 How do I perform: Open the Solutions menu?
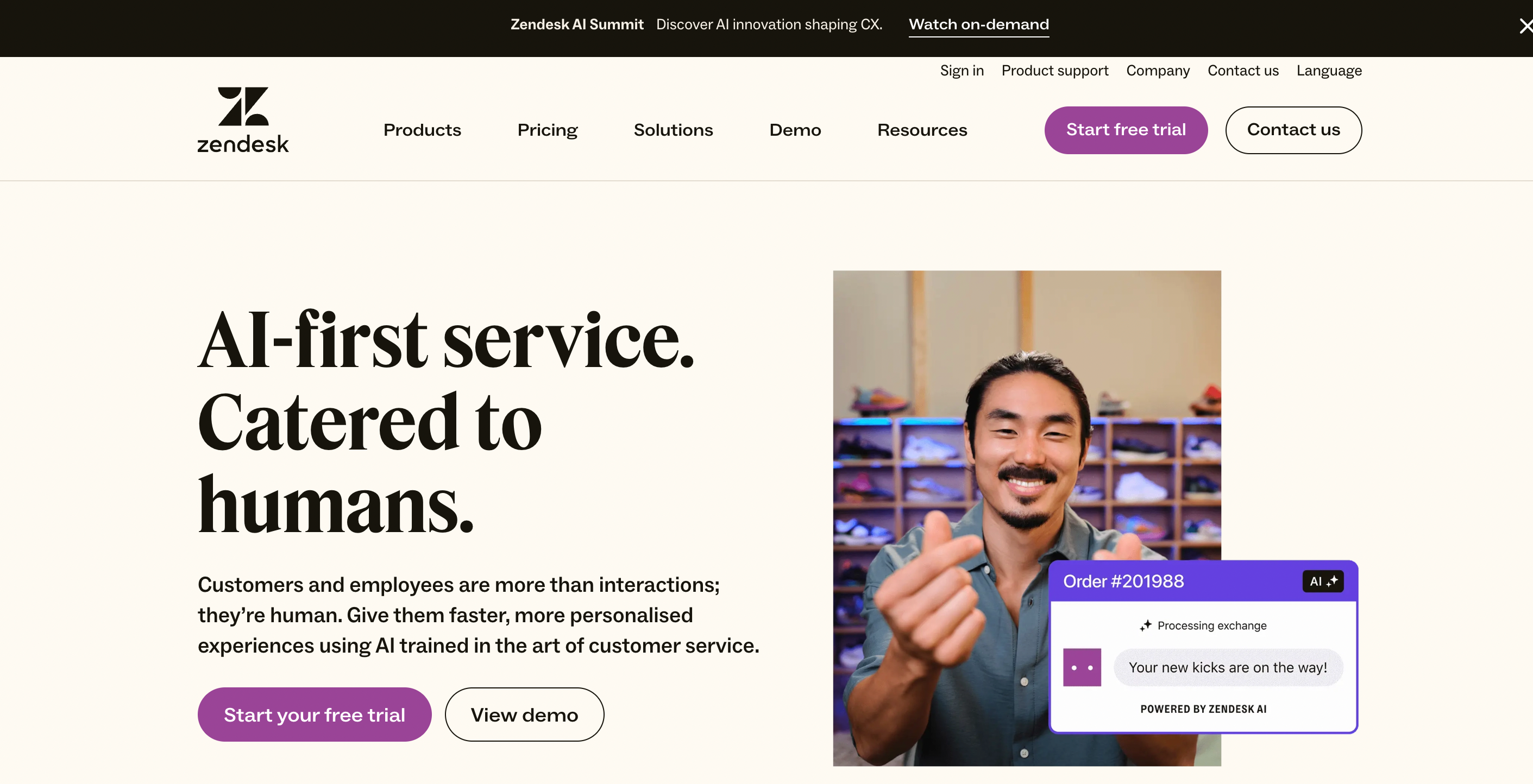point(673,130)
